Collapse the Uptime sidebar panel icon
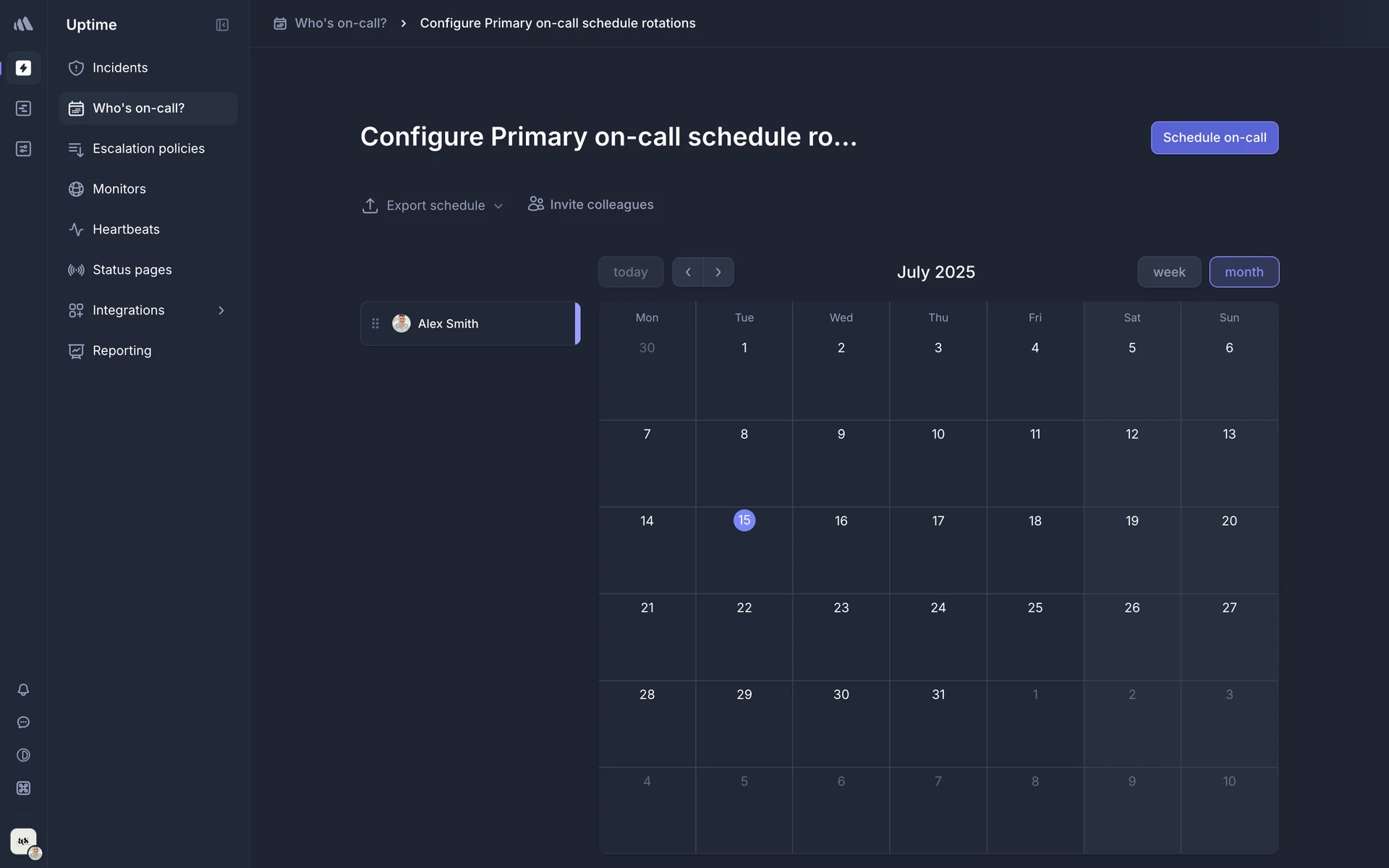The width and height of the screenshot is (1389, 868). (x=222, y=25)
